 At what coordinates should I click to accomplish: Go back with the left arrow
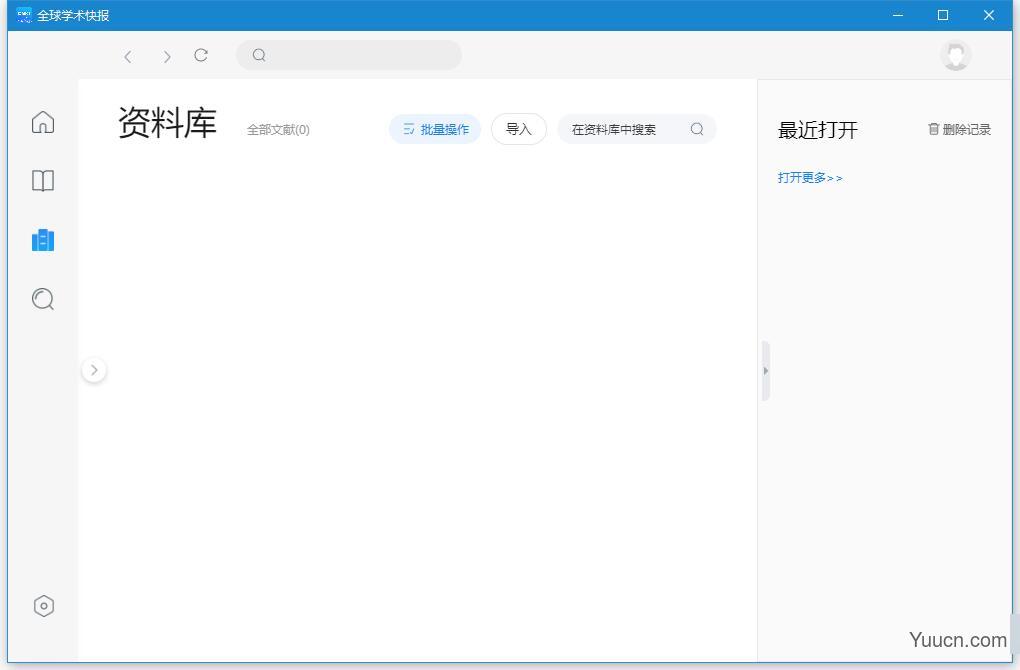click(x=128, y=57)
